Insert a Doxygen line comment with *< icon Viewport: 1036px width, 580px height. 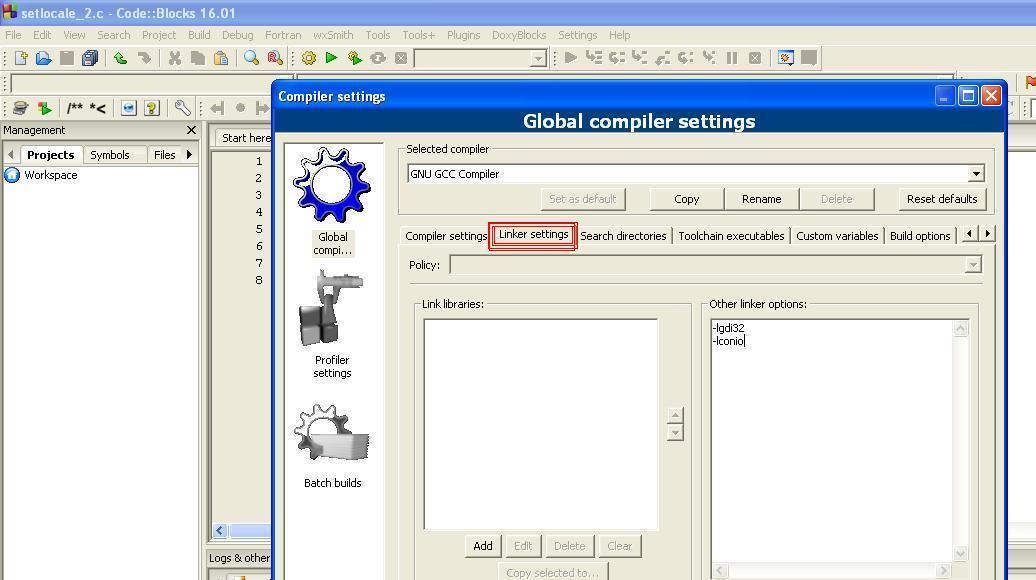98,108
